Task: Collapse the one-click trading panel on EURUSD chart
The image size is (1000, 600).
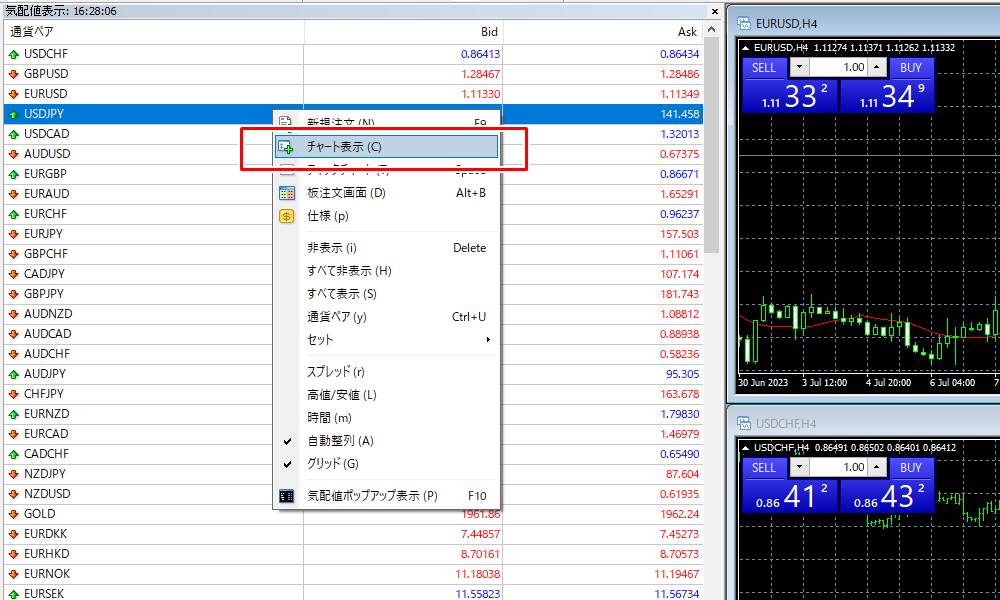Action: (745, 48)
